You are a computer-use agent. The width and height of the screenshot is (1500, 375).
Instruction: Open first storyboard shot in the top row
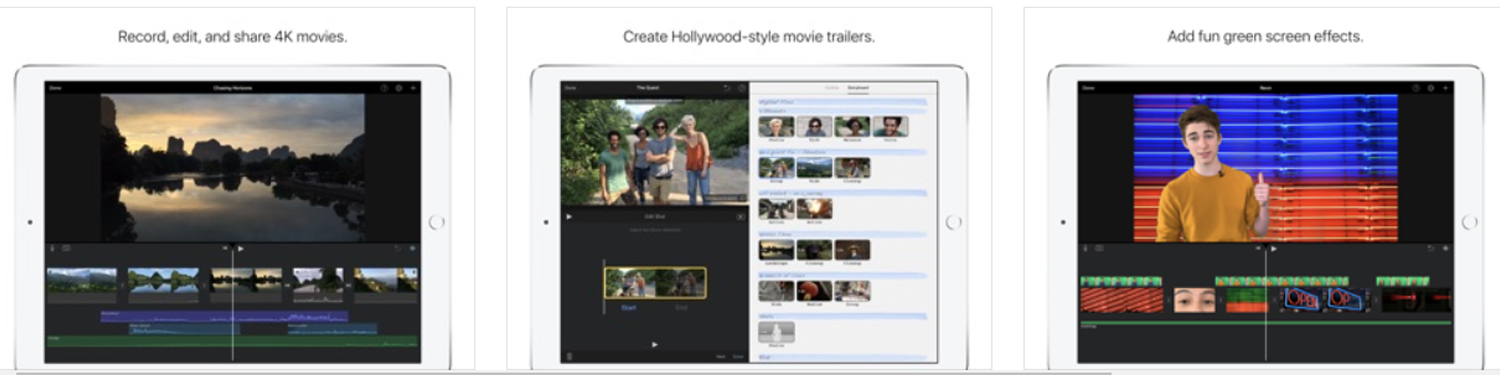tap(777, 127)
